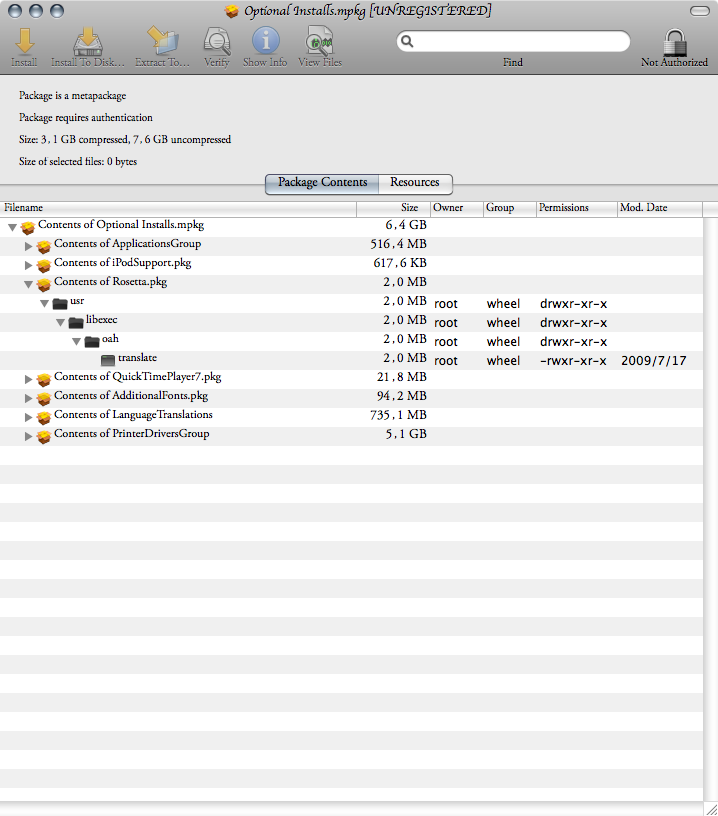
Task: Switch to the Resources tab
Action: click(x=415, y=183)
